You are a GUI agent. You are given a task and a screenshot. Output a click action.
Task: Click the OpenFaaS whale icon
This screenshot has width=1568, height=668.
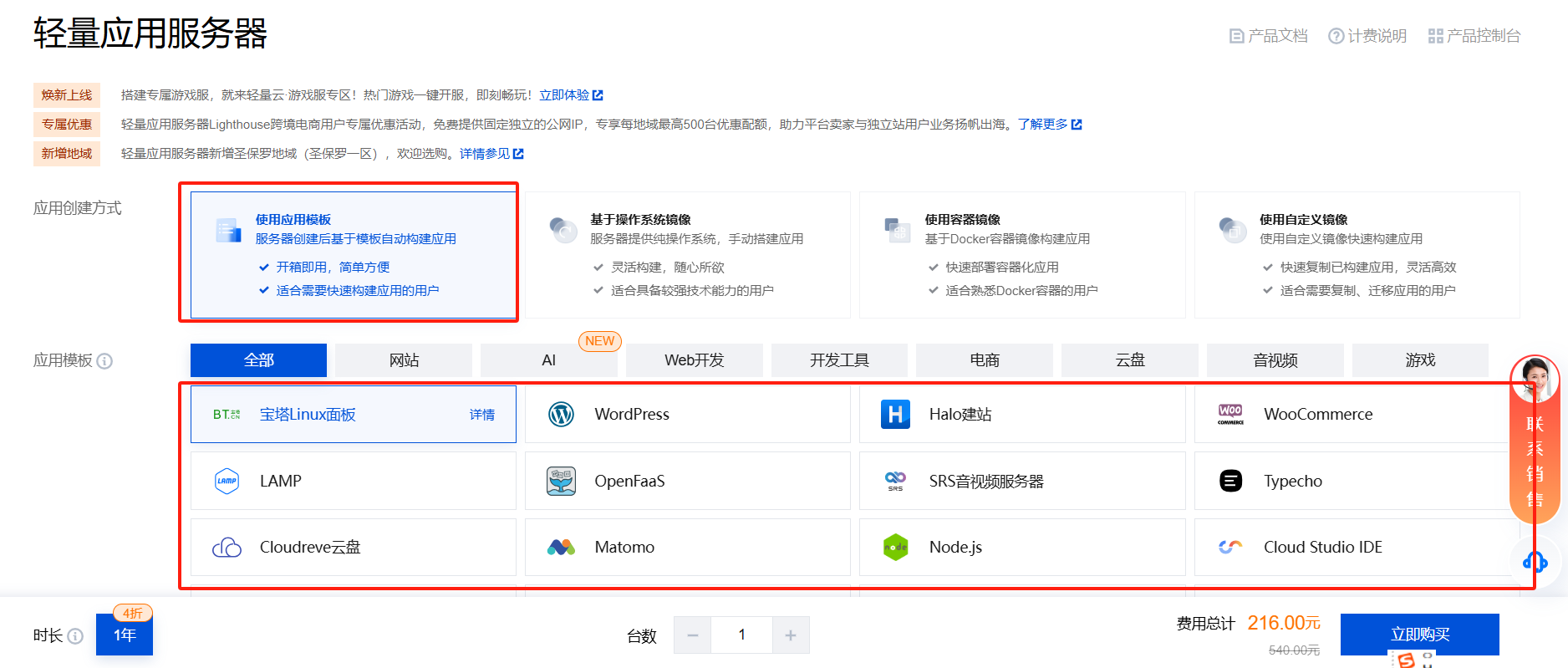point(561,481)
